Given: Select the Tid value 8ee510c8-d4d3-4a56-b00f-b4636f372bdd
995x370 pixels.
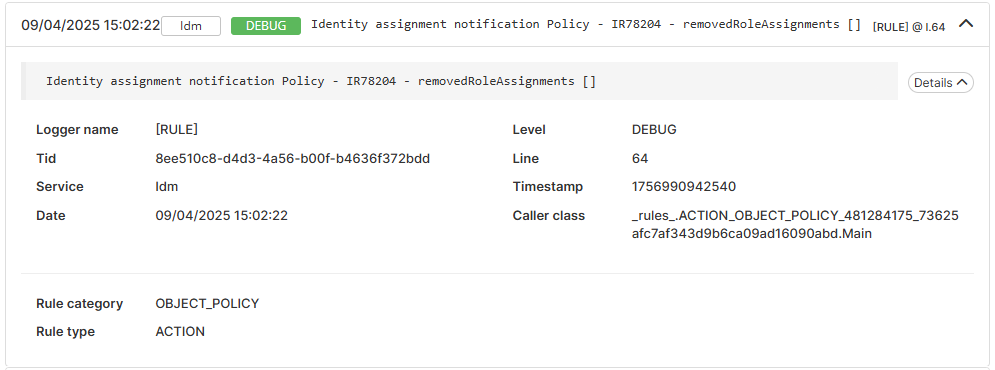Looking at the screenshot, I should click(x=293, y=159).
